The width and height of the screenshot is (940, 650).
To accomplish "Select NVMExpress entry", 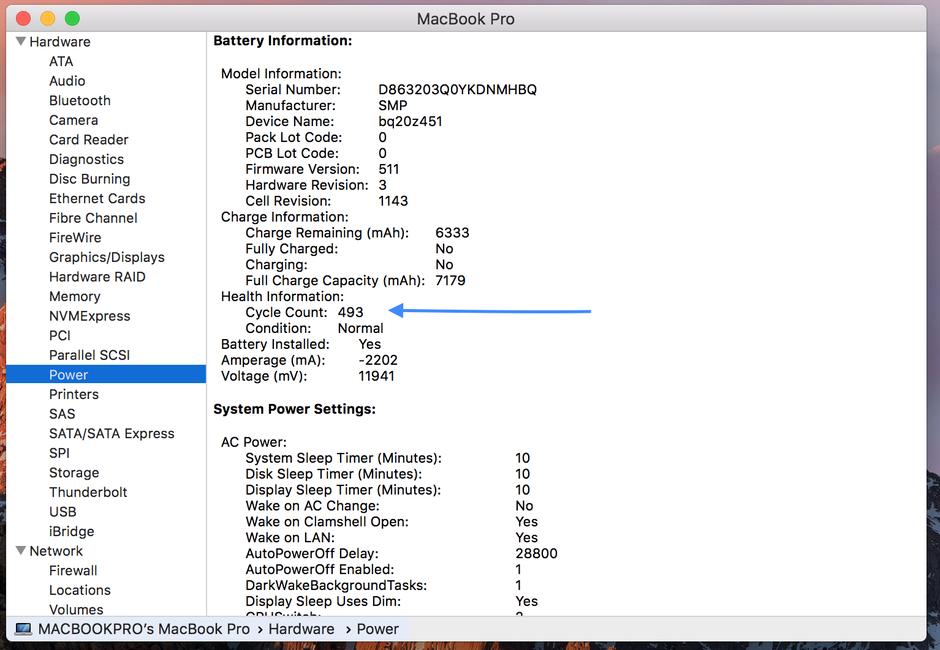I will (89, 316).
